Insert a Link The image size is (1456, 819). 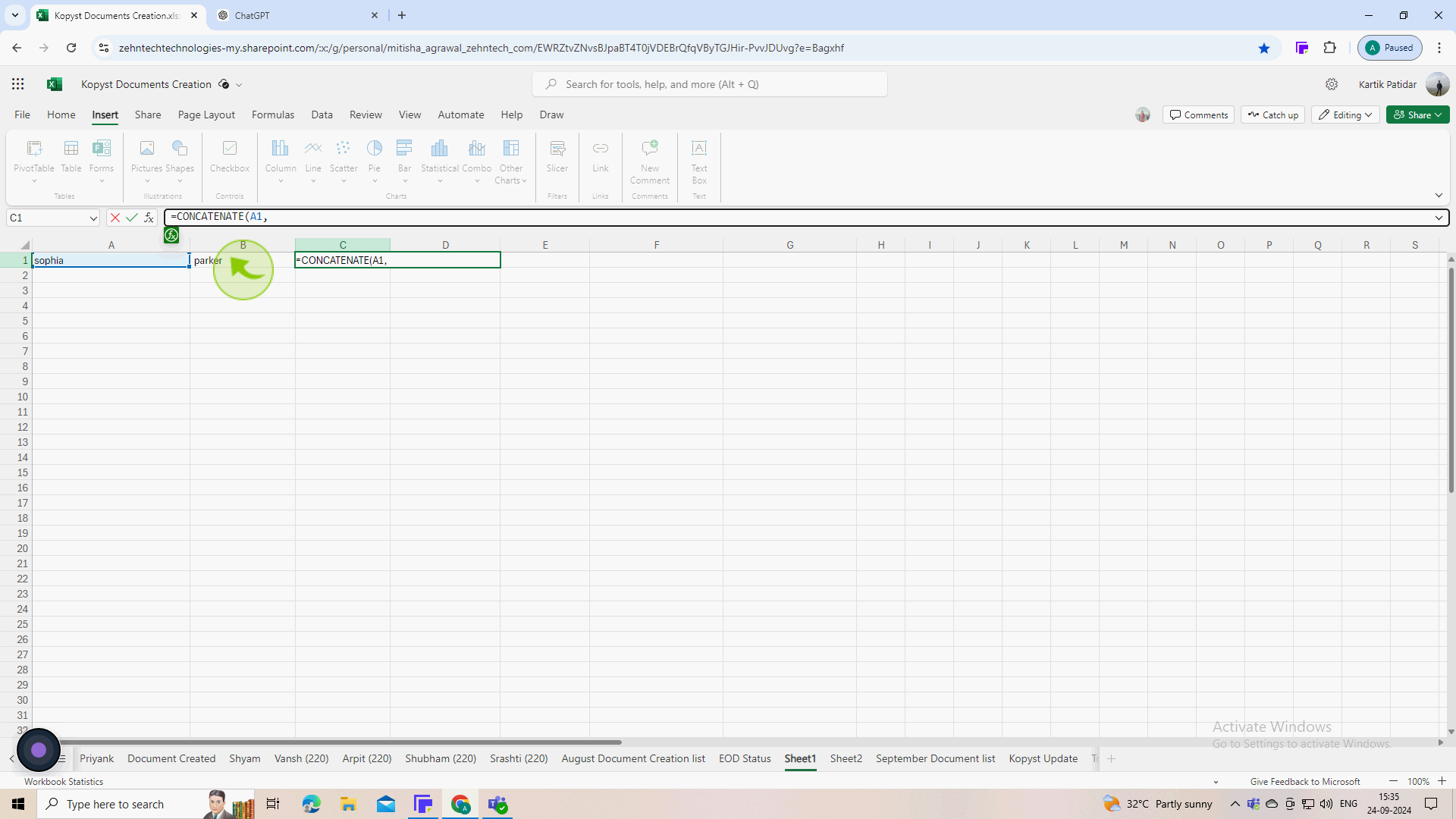tap(601, 157)
